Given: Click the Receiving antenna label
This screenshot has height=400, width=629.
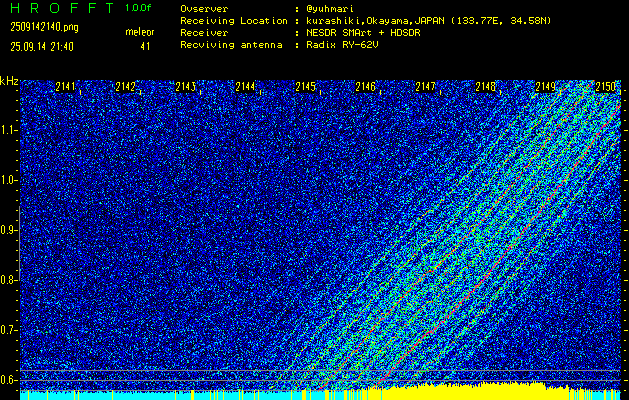Looking at the screenshot, I should coord(231,45).
